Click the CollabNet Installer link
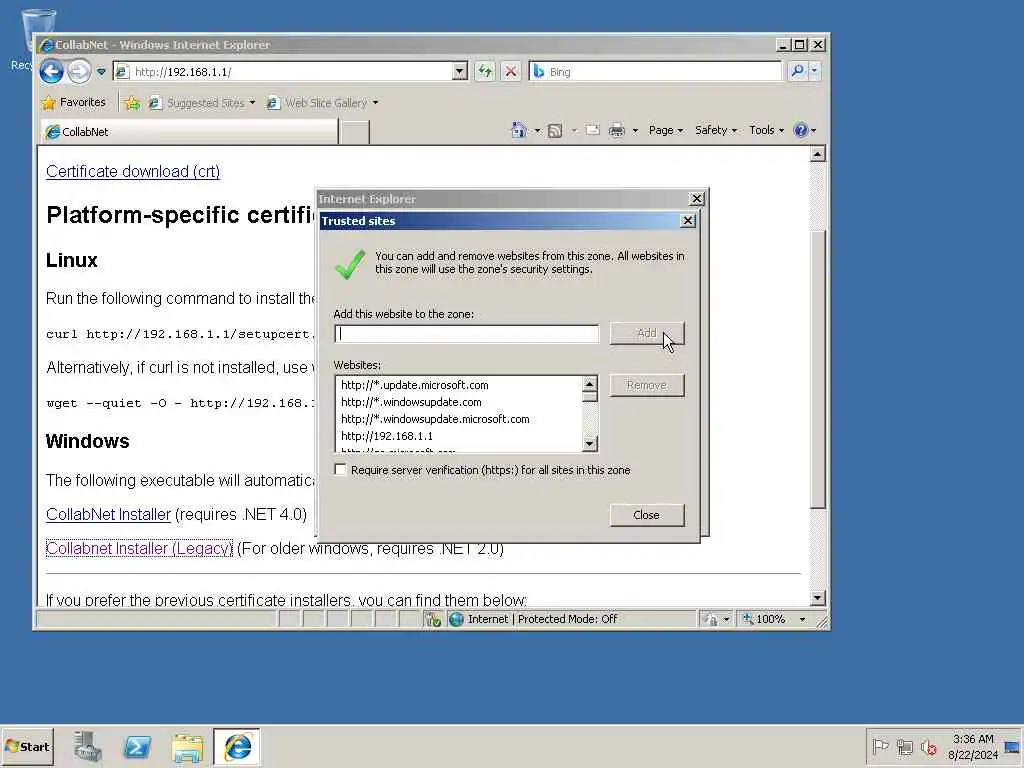 click(x=108, y=515)
